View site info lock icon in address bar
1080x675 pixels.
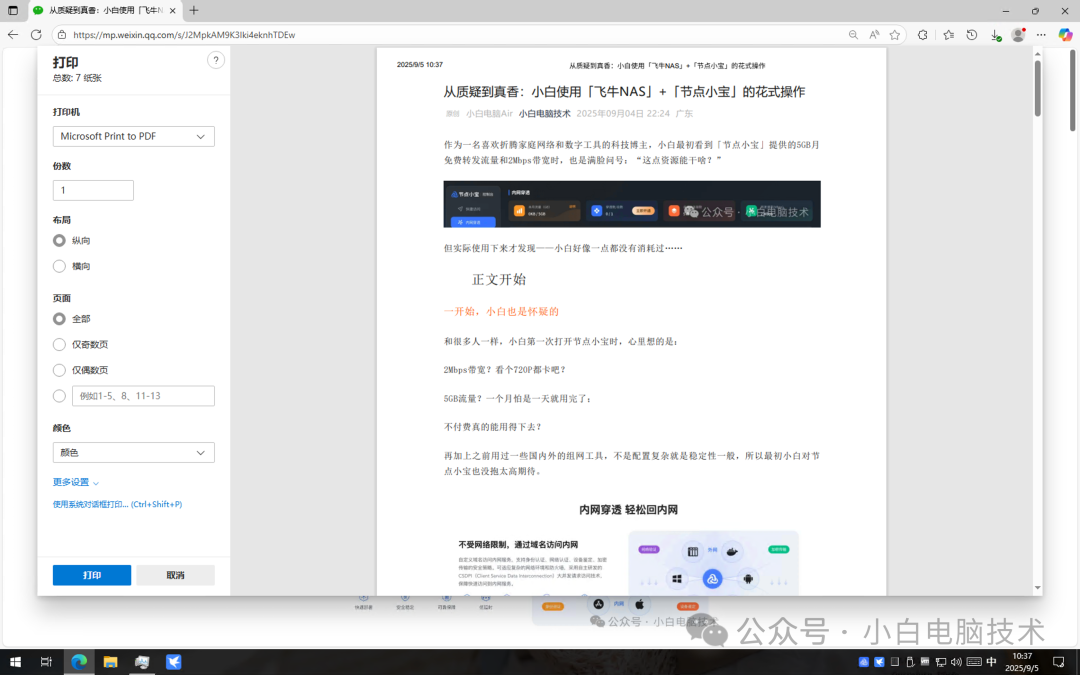pyautogui.click(x=61, y=34)
